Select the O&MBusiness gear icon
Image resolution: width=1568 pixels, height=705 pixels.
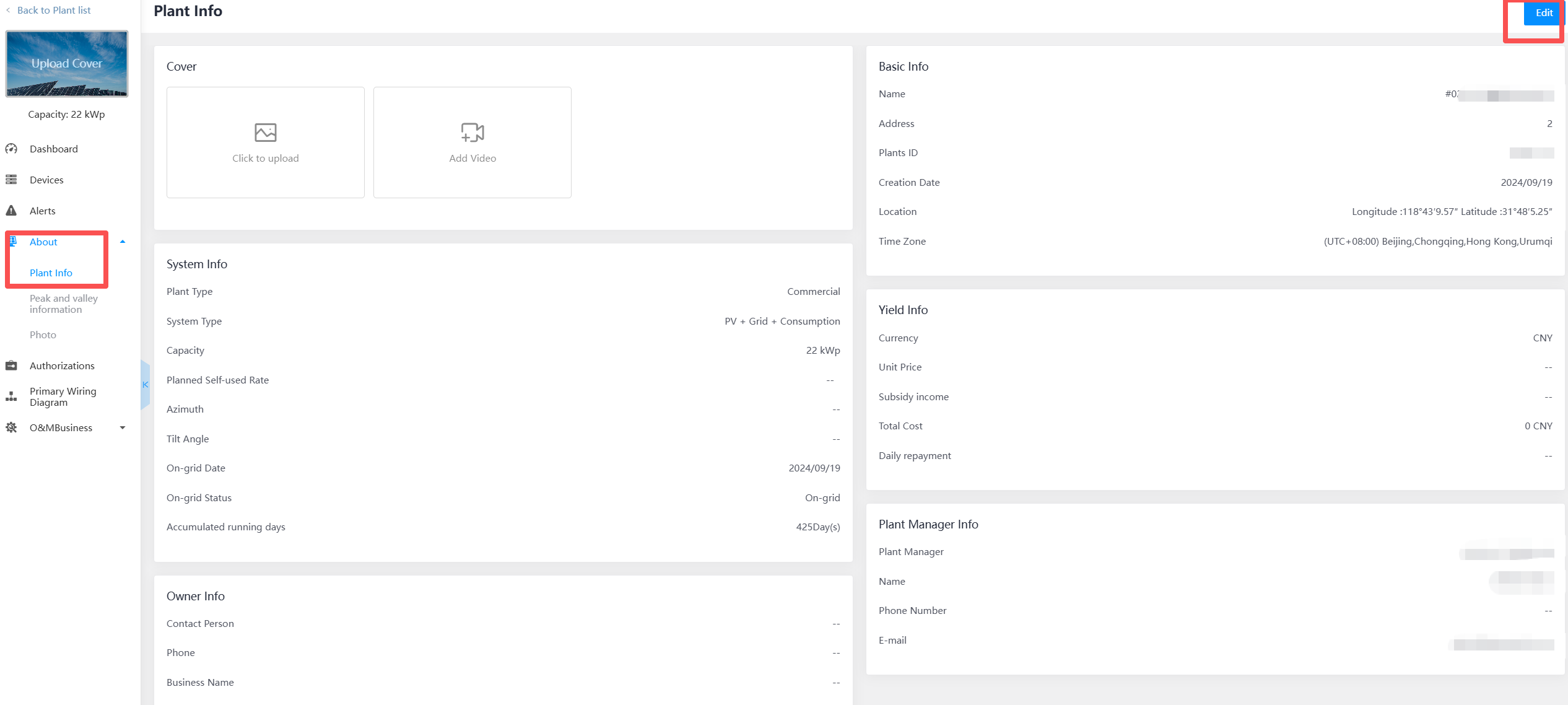point(12,427)
